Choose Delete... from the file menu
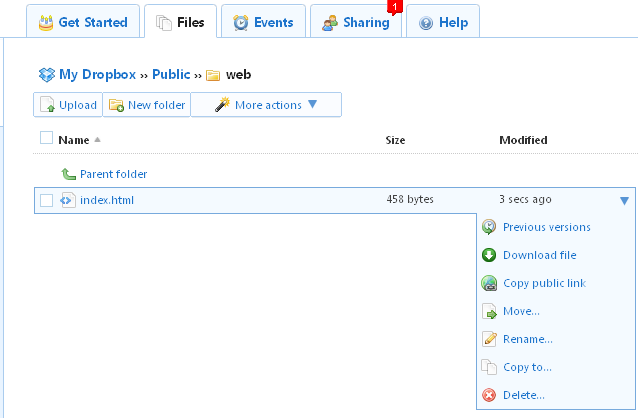The image size is (644, 418). point(524,395)
